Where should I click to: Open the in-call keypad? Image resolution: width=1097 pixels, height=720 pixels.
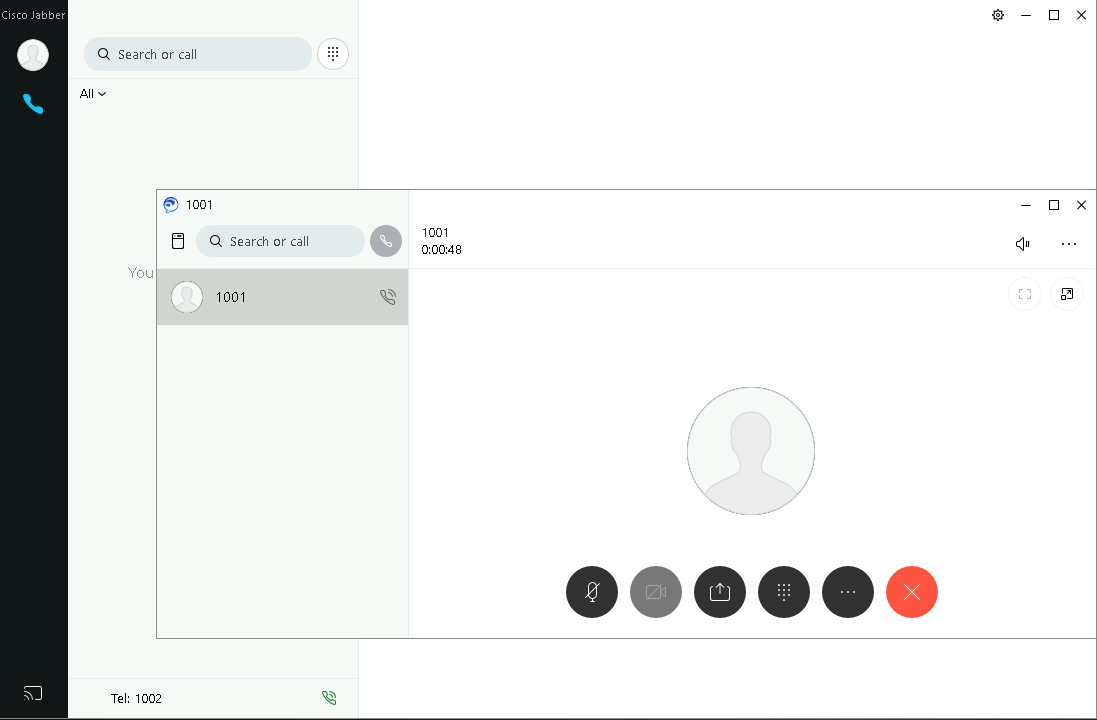click(784, 592)
